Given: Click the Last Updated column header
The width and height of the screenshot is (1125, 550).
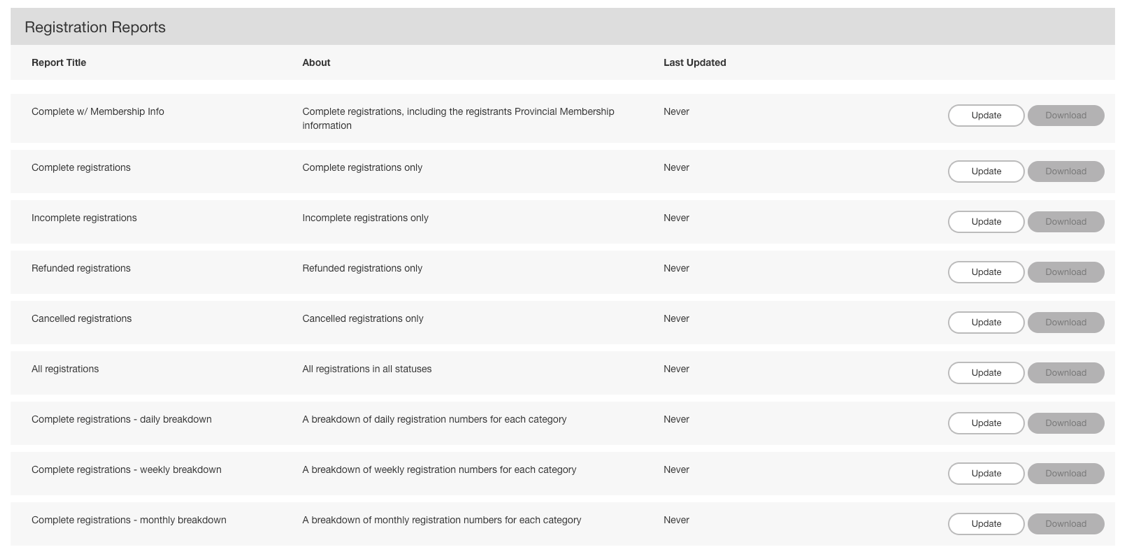Looking at the screenshot, I should pyautogui.click(x=694, y=63).
